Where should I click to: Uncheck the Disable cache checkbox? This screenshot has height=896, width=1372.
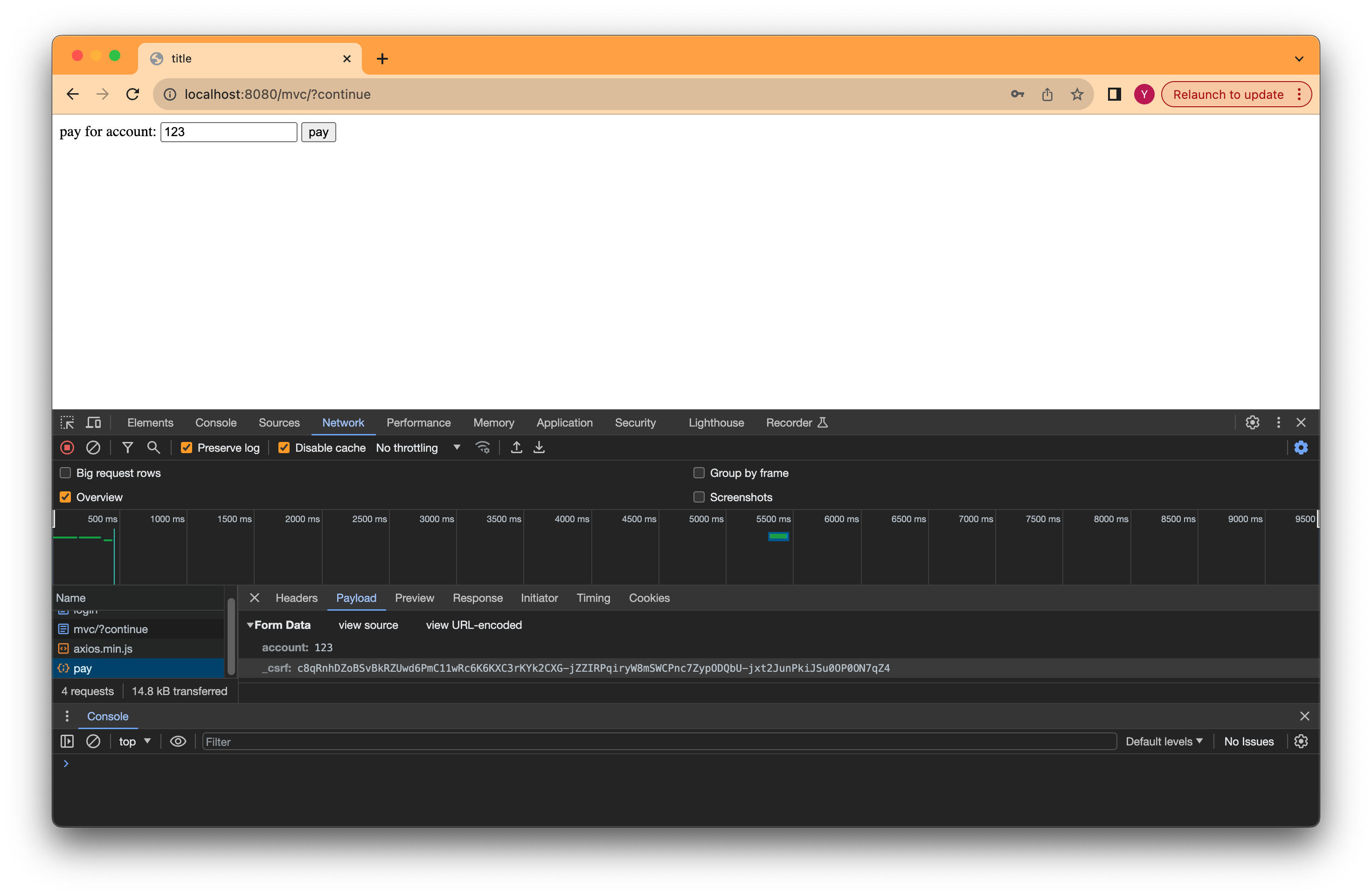pyautogui.click(x=284, y=448)
